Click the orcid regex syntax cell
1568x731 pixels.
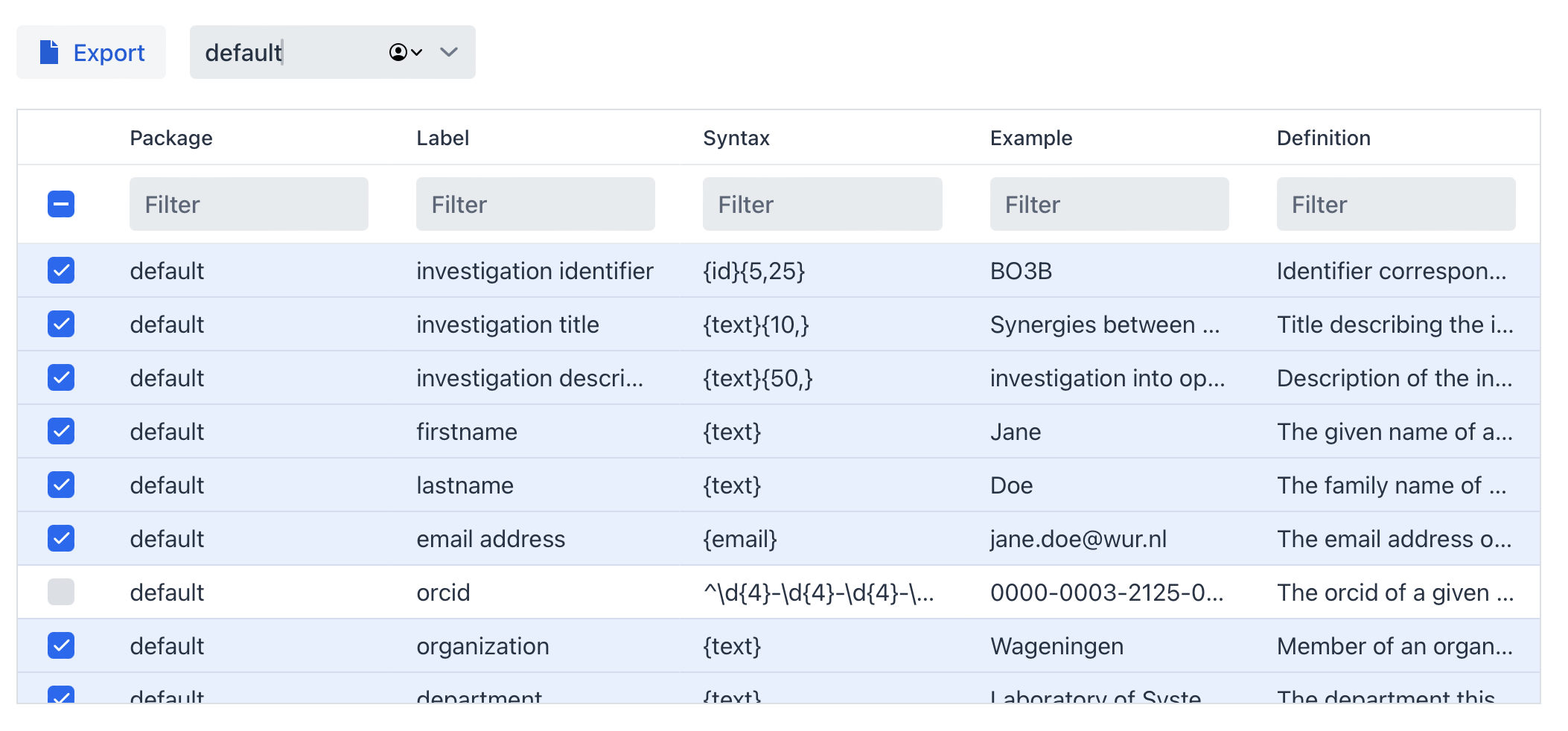818,593
